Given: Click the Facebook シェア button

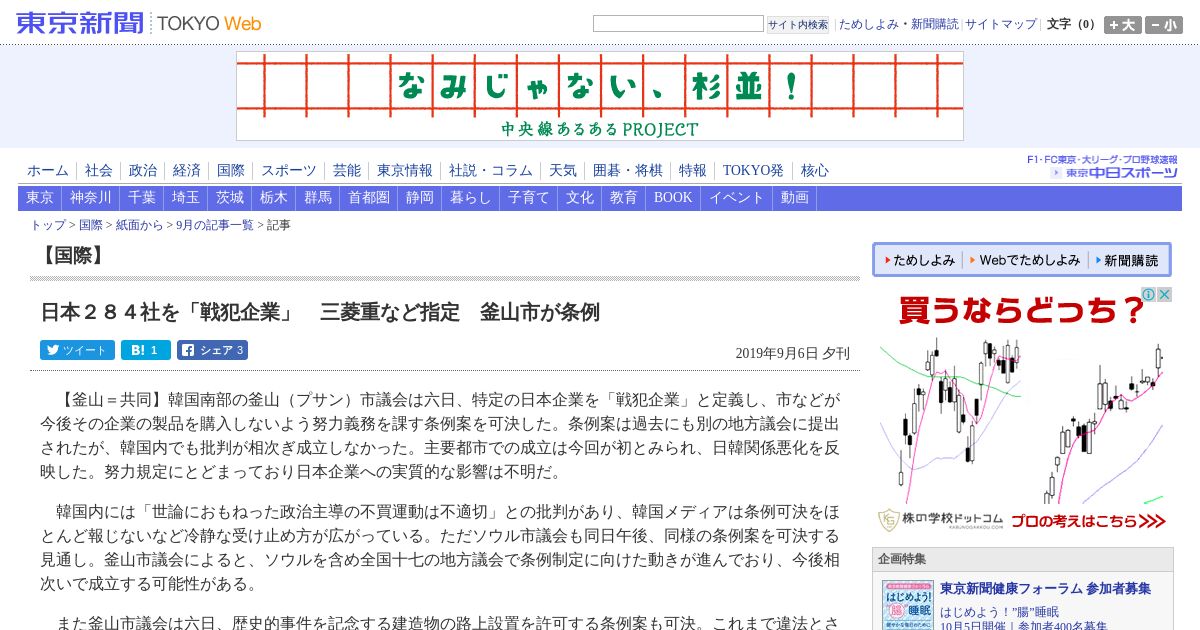Looking at the screenshot, I should (x=212, y=350).
